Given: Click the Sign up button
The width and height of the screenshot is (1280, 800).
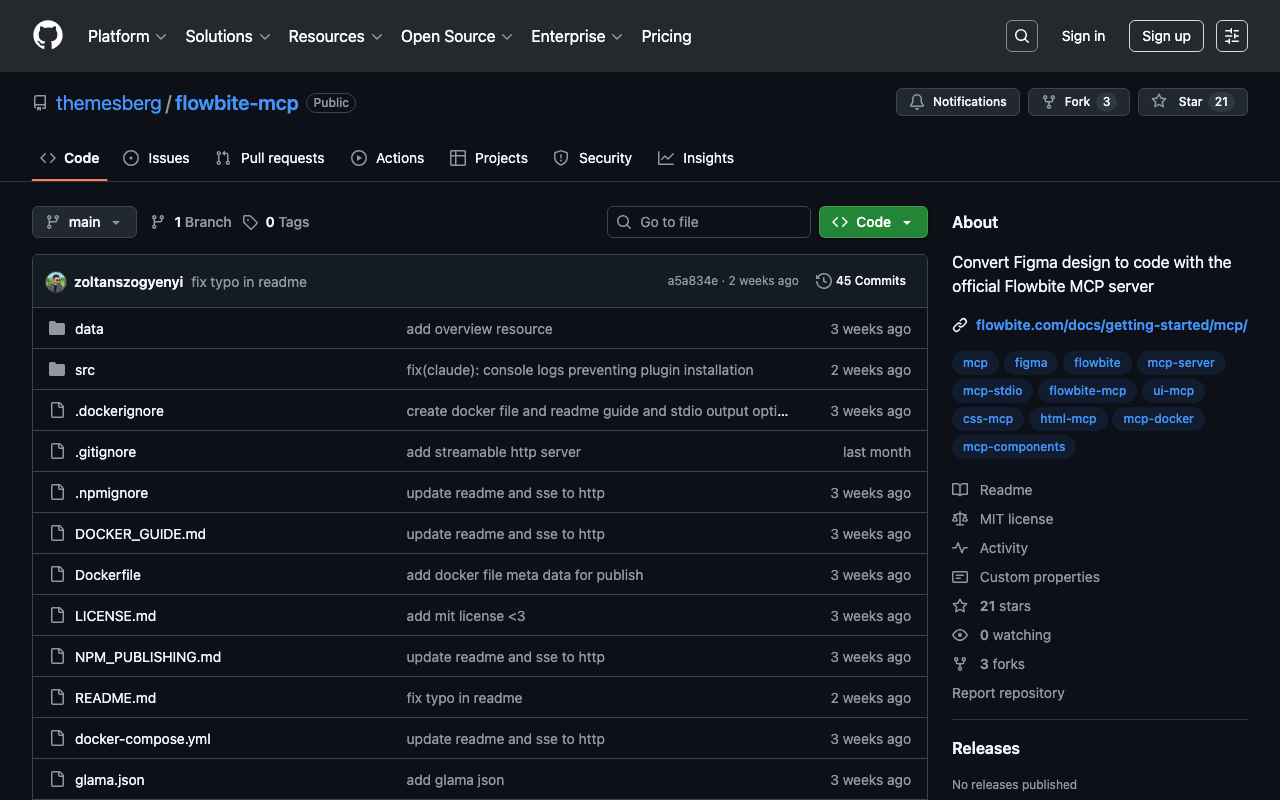Looking at the screenshot, I should pos(1165,36).
